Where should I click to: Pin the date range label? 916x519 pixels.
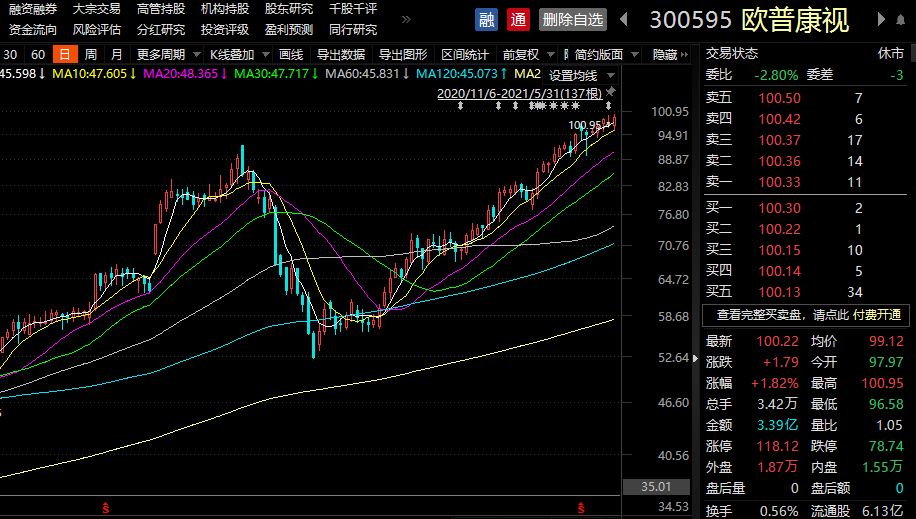tap(610, 92)
